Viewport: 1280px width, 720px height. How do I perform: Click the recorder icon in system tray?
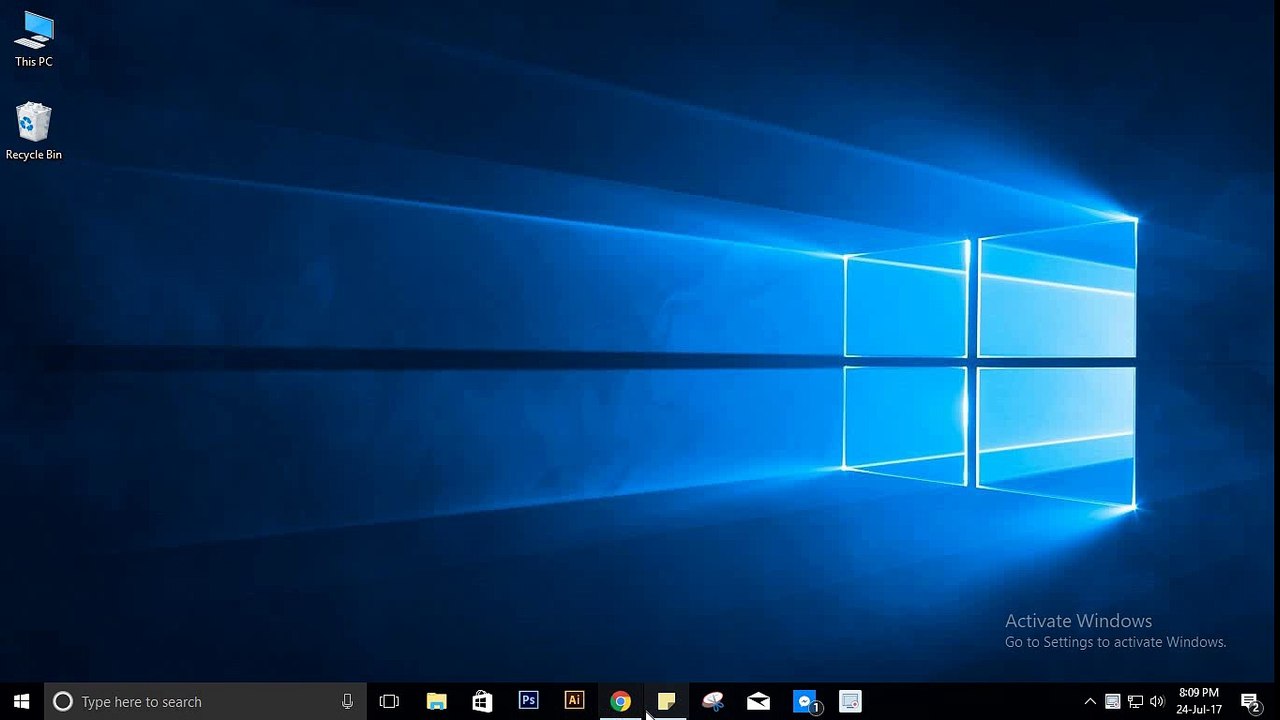[x=1112, y=702]
